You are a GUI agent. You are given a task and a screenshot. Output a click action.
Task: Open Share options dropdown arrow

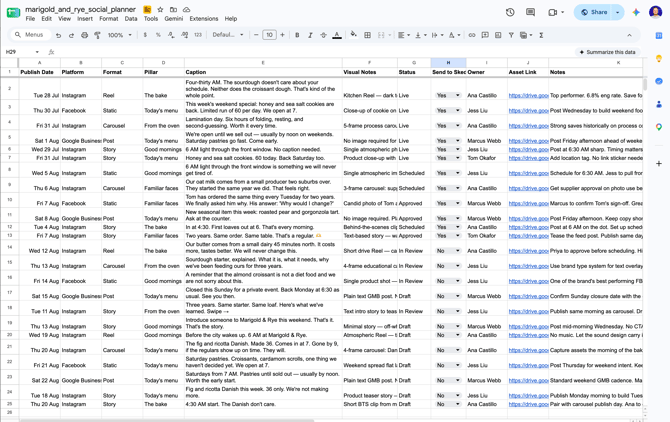point(618,12)
